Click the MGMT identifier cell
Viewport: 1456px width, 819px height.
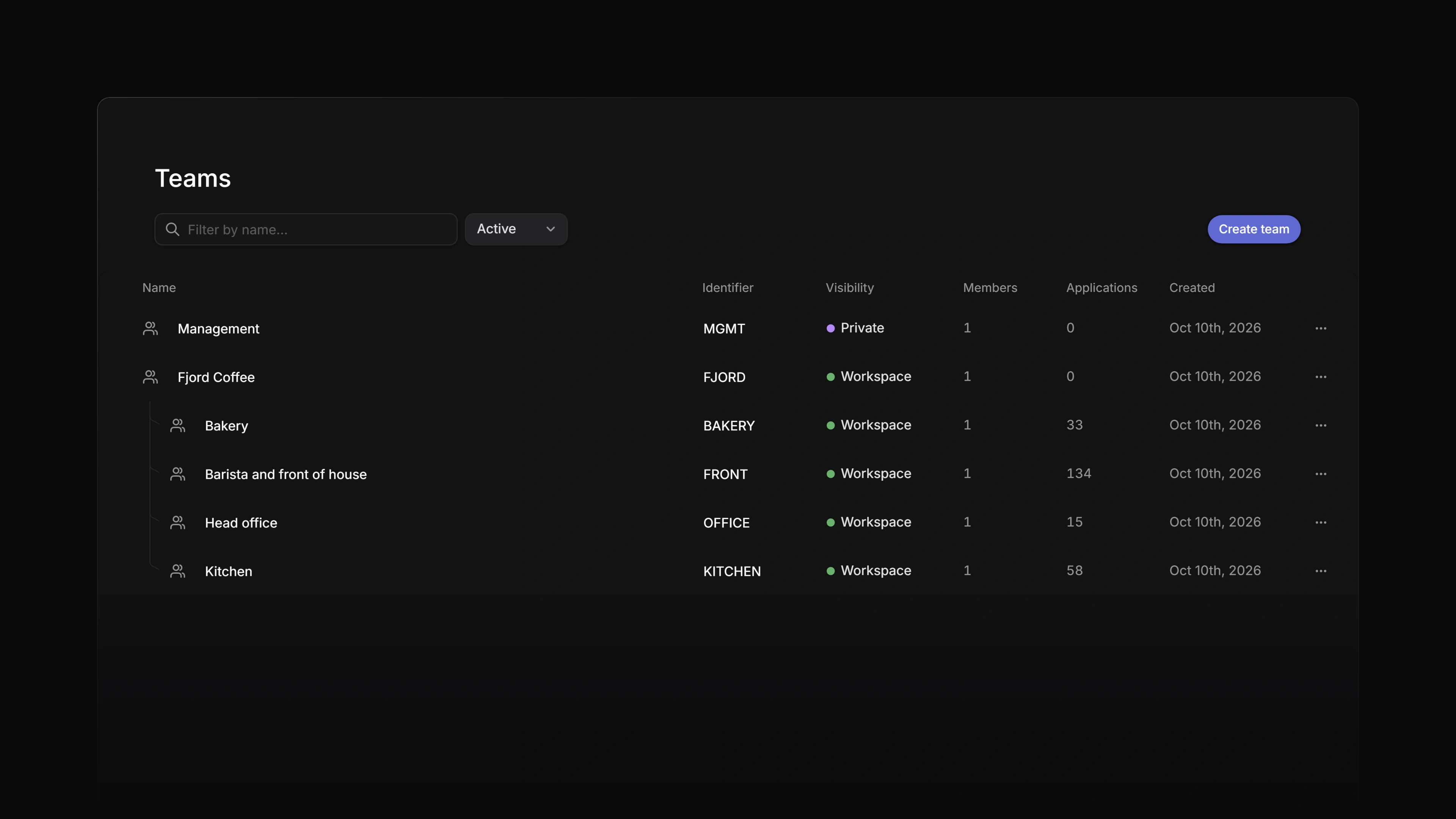pos(724,328)
